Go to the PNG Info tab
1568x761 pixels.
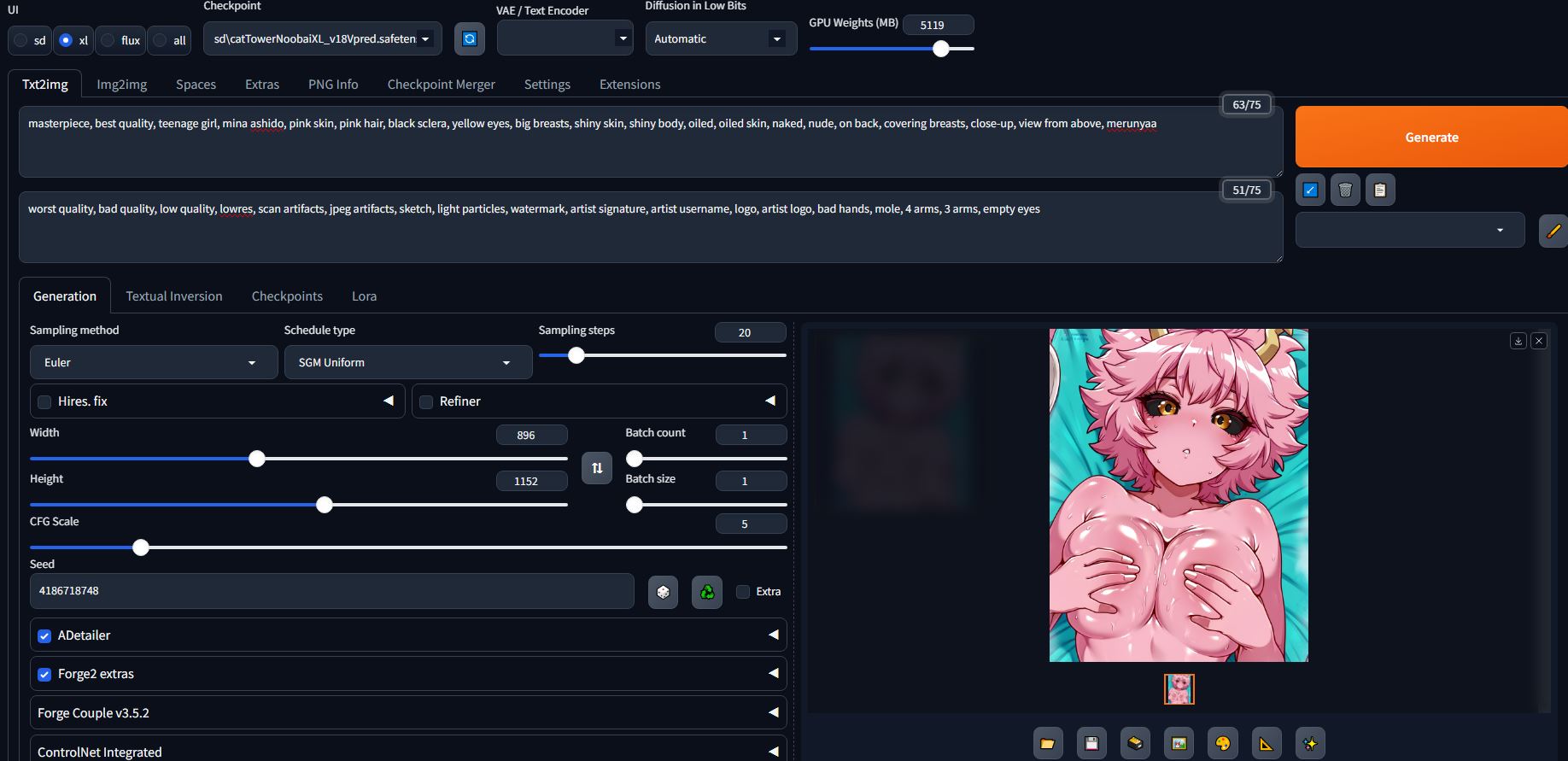coord(333,85)
